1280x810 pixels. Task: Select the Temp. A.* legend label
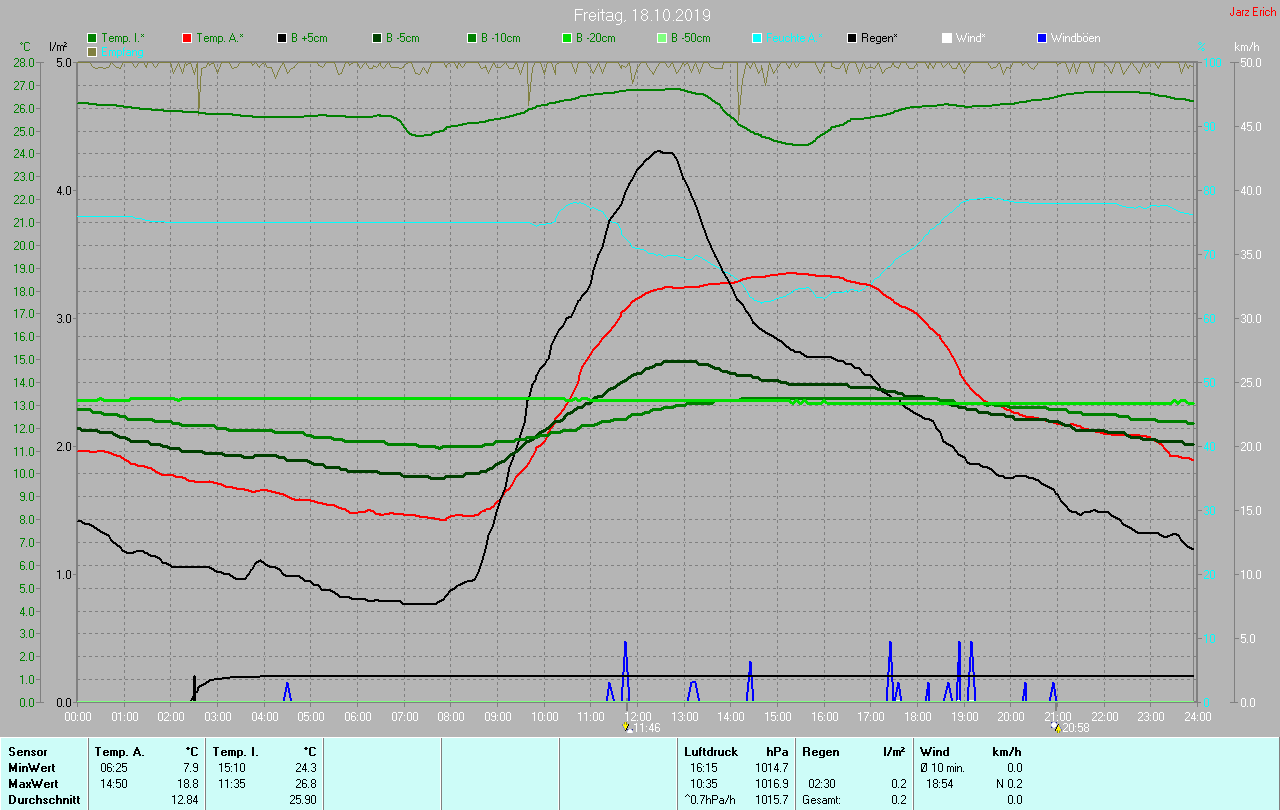point(219,38)
